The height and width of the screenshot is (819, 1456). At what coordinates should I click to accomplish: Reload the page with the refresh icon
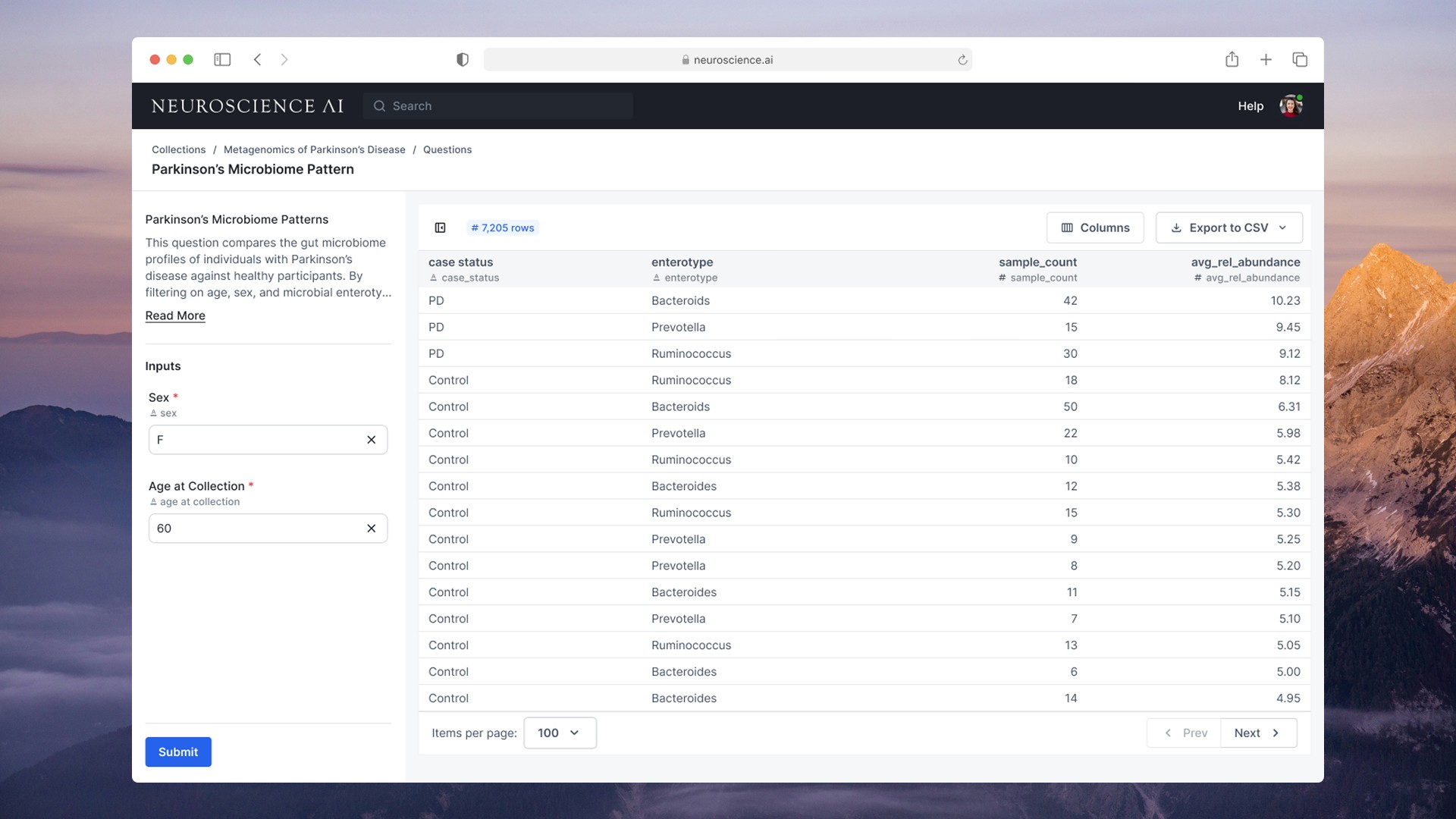[962, 60]
